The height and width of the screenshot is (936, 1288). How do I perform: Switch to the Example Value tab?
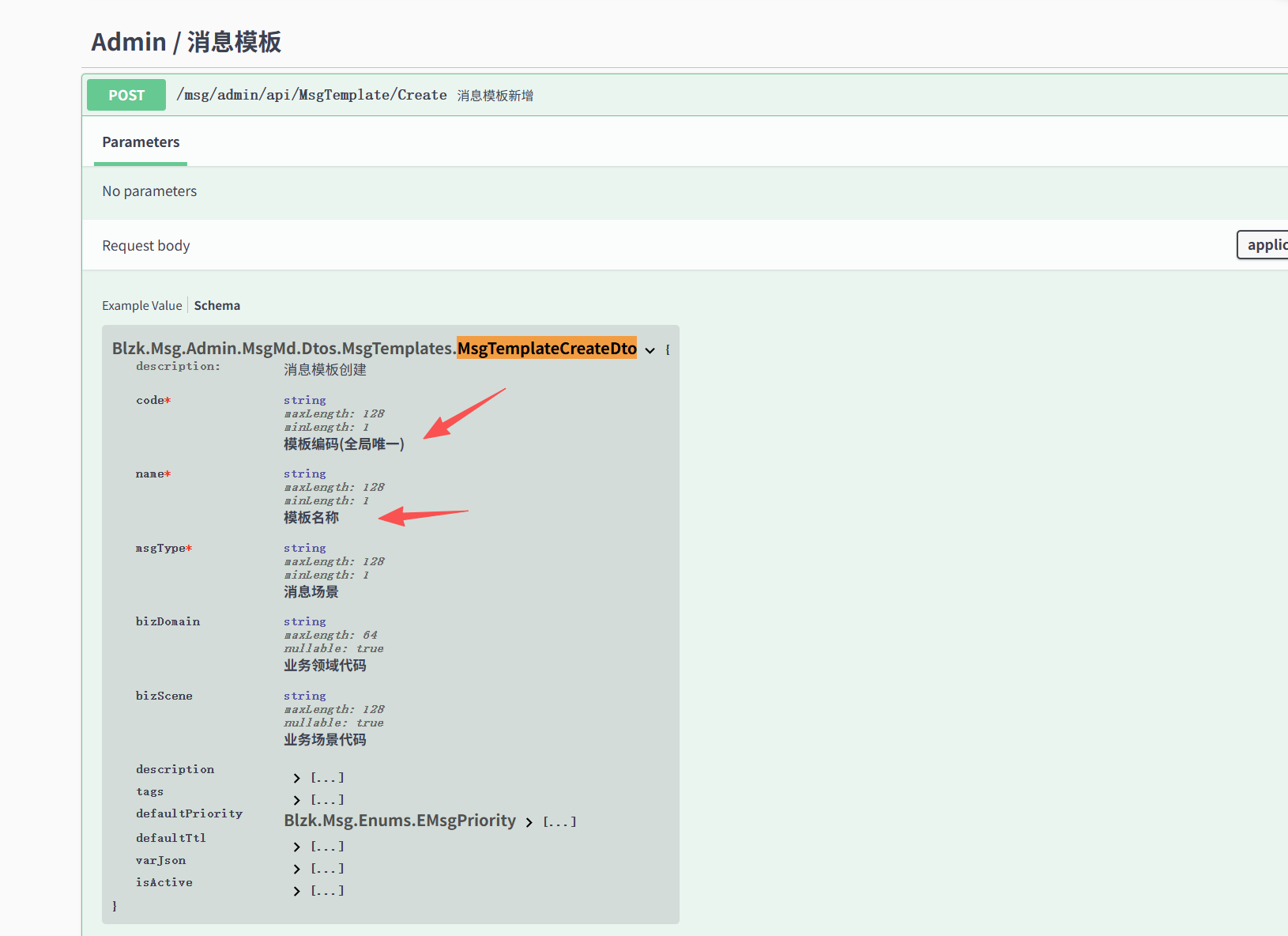pyautogui.click(x=142, y=306)
